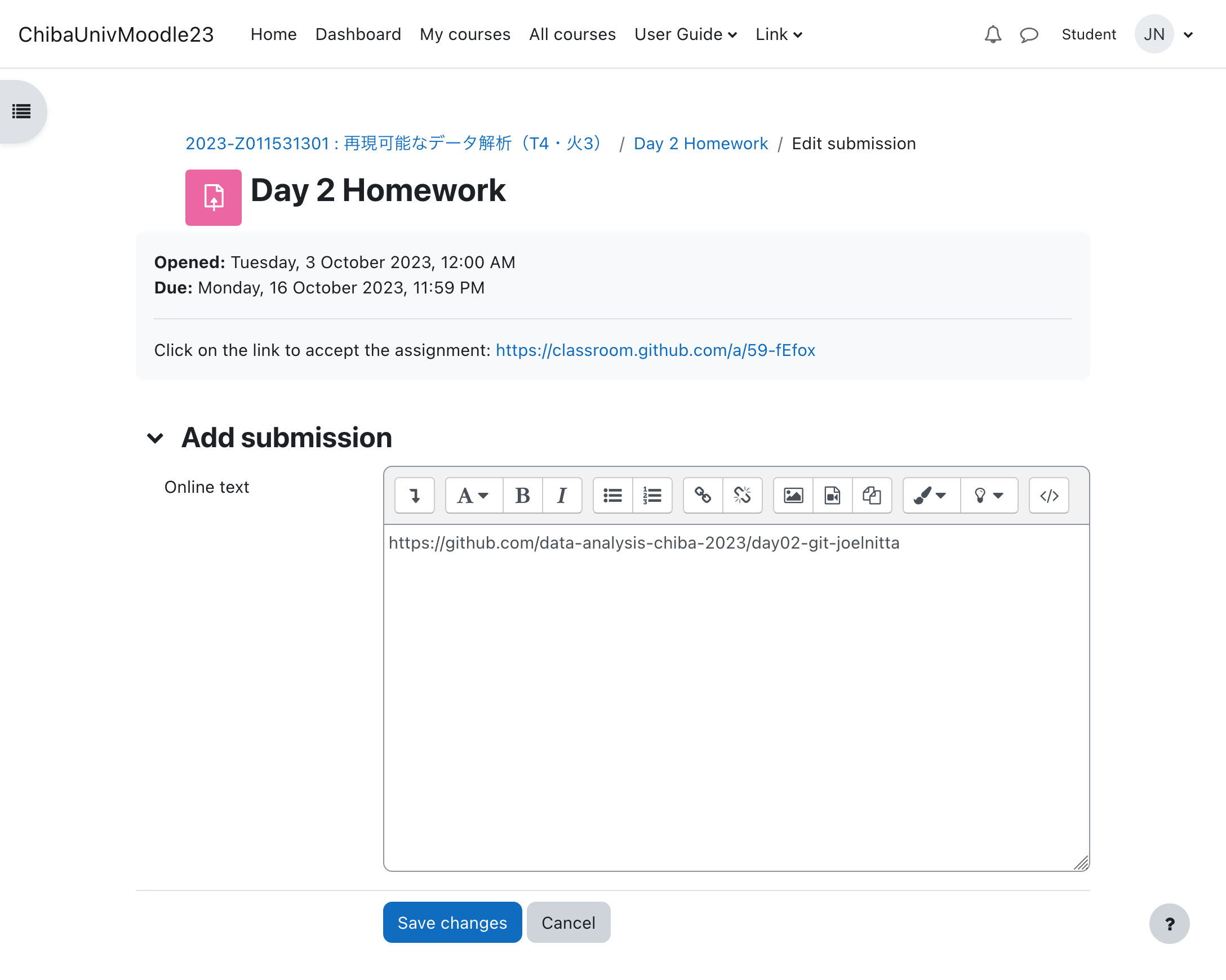Open the JN user account menu
Screen dimensions: 1226x980
coord(1163,35)
